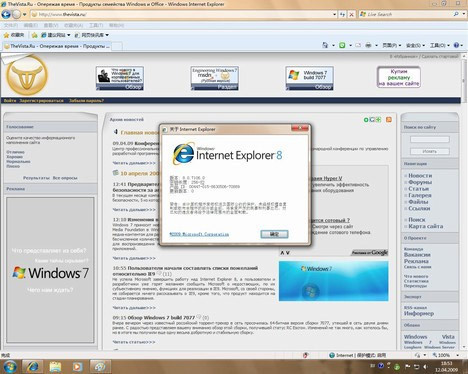Open the Page (页面) command bar menu
Image resolution: width=468 pixels, height=374 pixels.
pyautogui.click(x=391, y=45)
